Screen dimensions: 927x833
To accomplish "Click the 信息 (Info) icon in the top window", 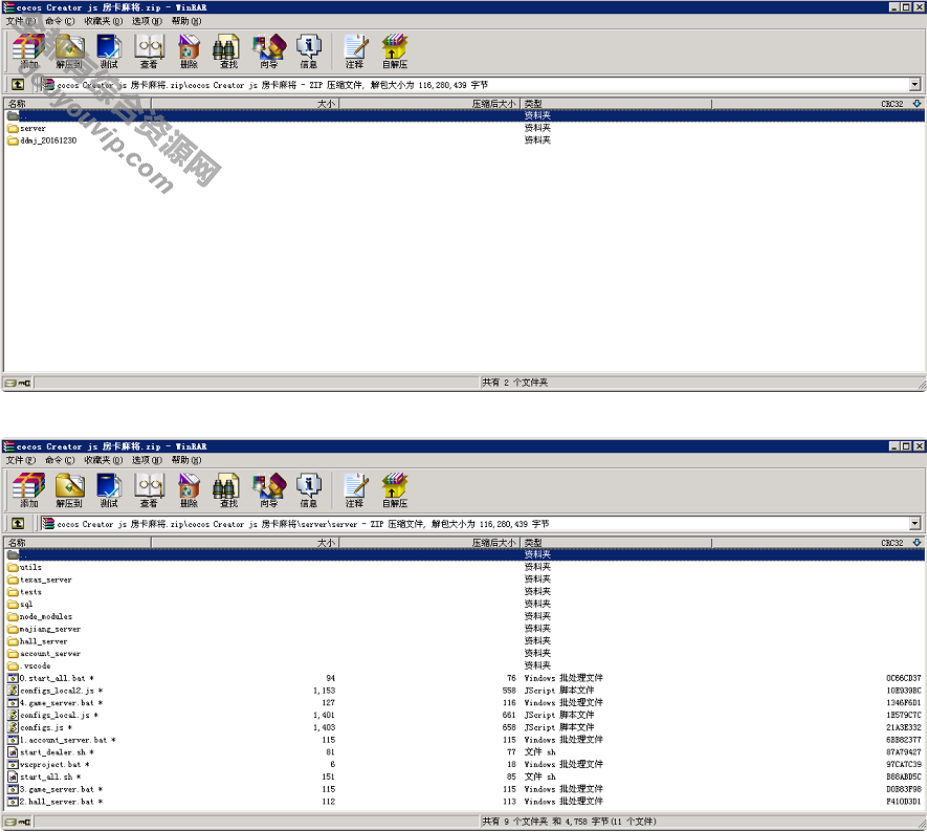I will (309, 51).
